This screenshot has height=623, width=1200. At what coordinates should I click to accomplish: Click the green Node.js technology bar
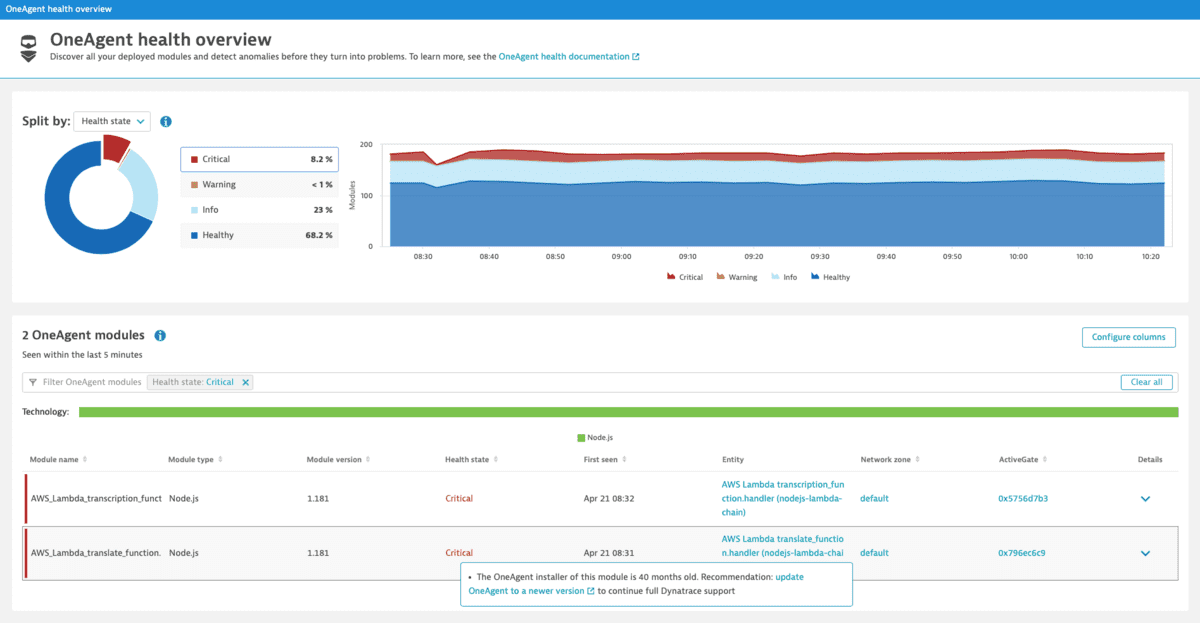(630, 411)
